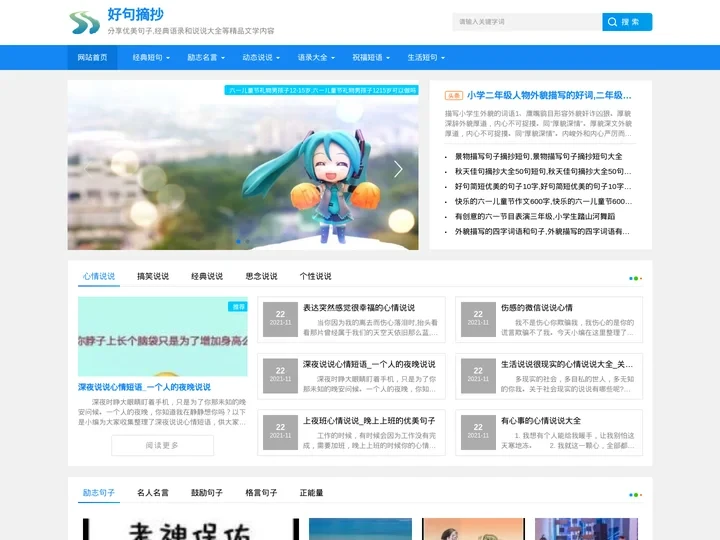Click the 阅读更多 button
720x540 pixels.
click(163, 445)
